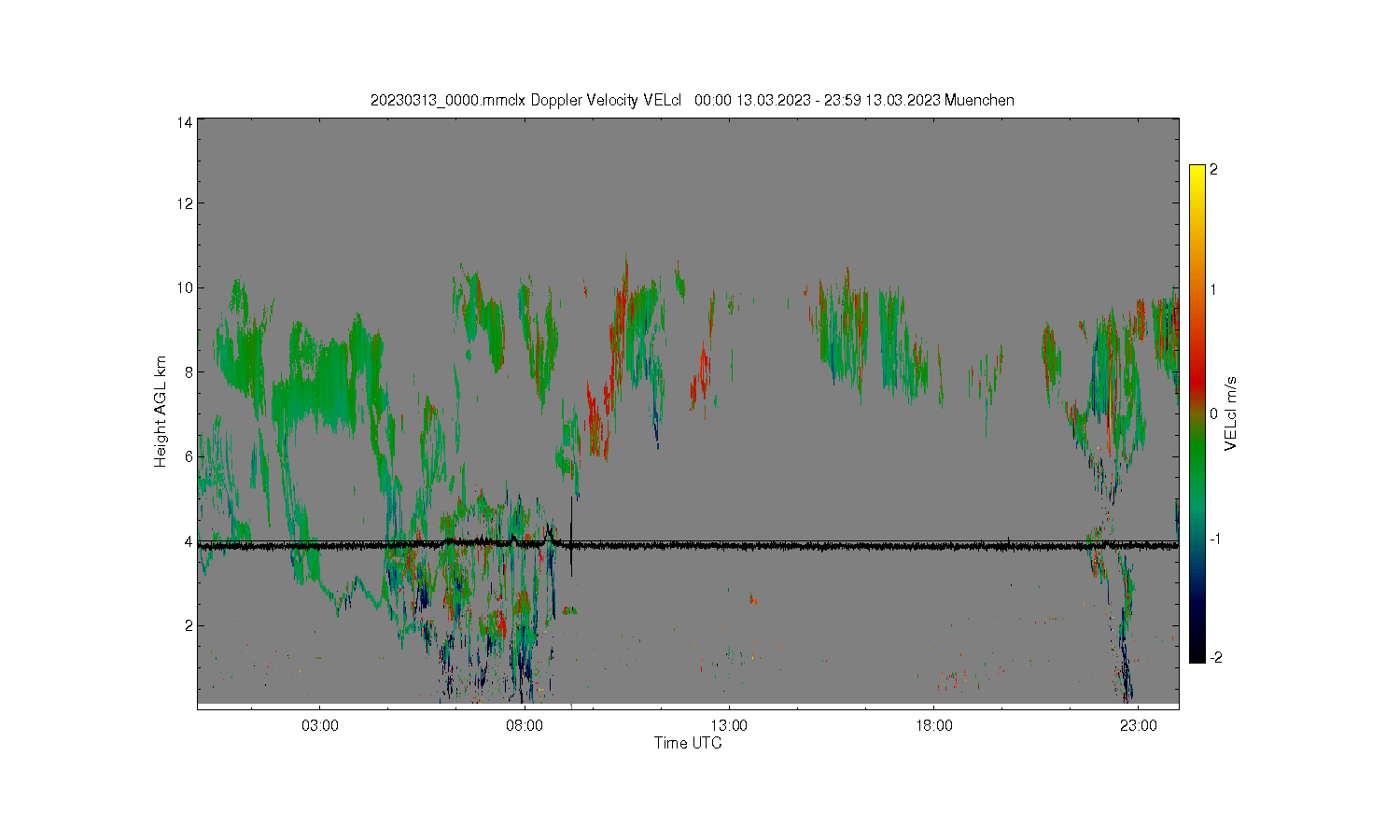Click the '03:00' time tick label
Viewport: 1400px width, 840px height.
[x=320, y=725]
